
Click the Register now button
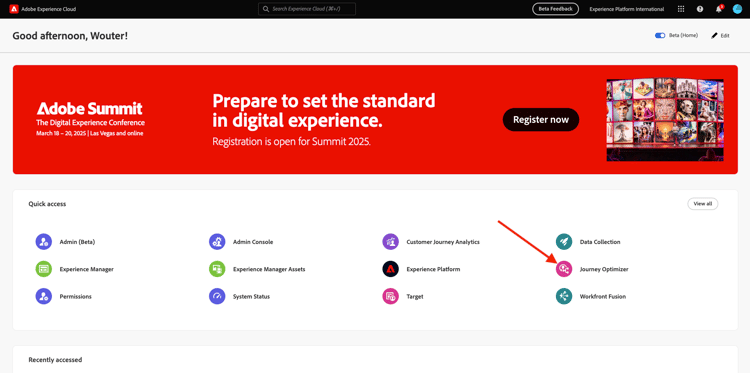point(541,120)
